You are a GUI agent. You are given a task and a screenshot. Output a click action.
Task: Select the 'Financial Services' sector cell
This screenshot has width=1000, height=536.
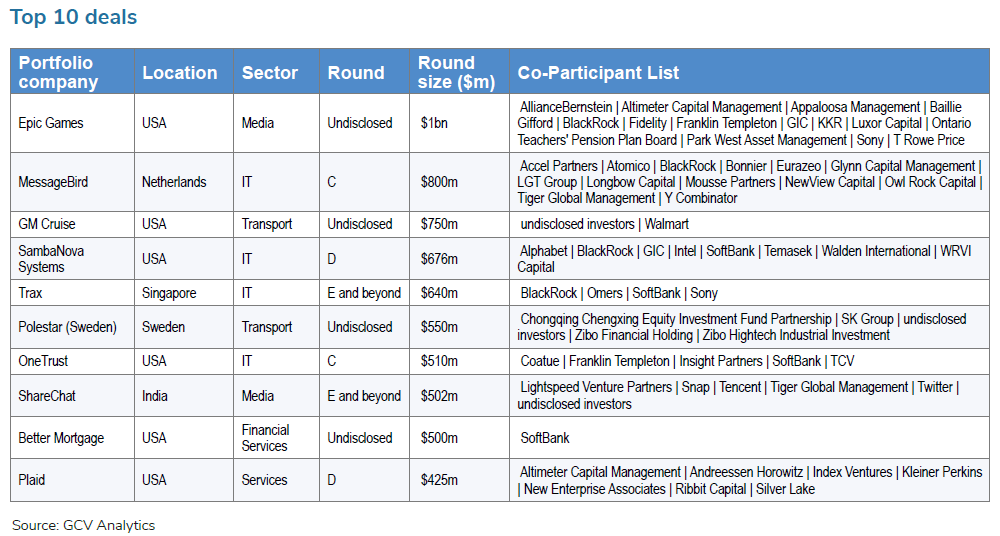point(265,438)
